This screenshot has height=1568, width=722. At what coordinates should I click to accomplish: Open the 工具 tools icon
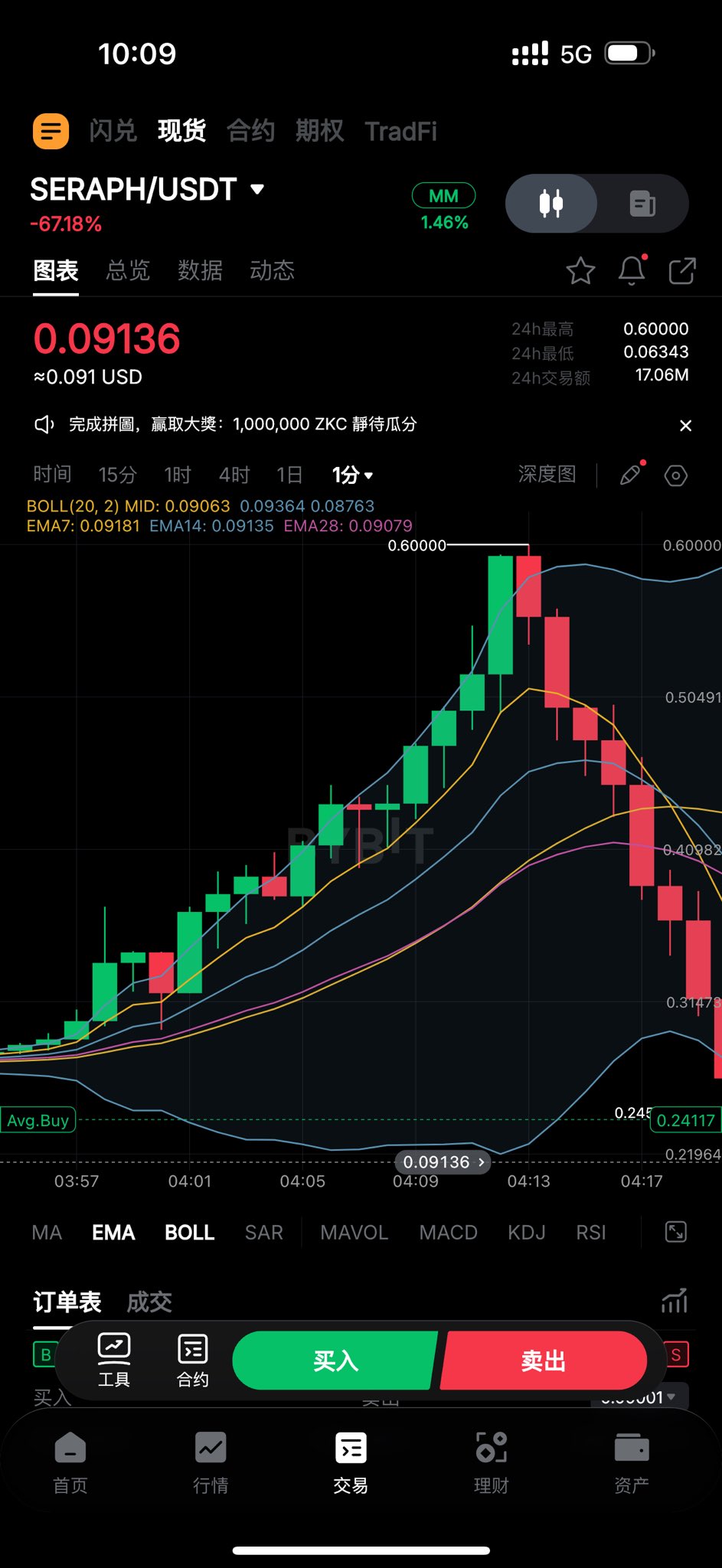(x=114, y=1361)
